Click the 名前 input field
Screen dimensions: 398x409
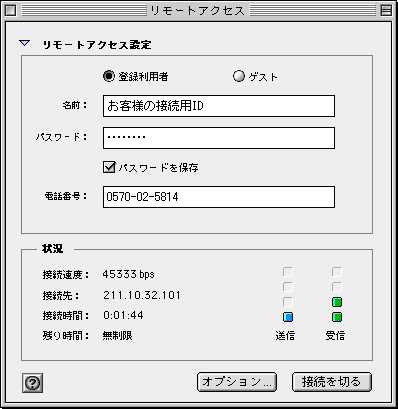(219, 106)
